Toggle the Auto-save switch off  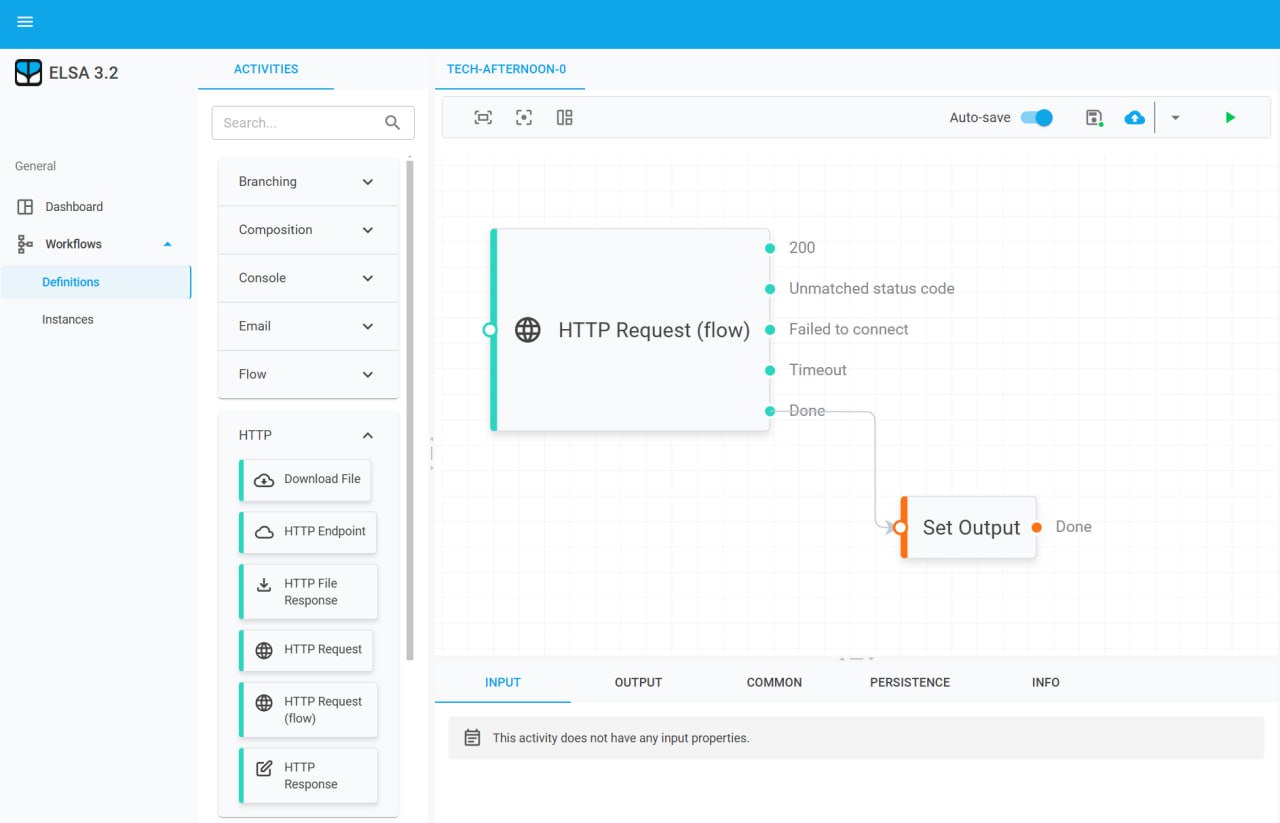pos(1037,118)
